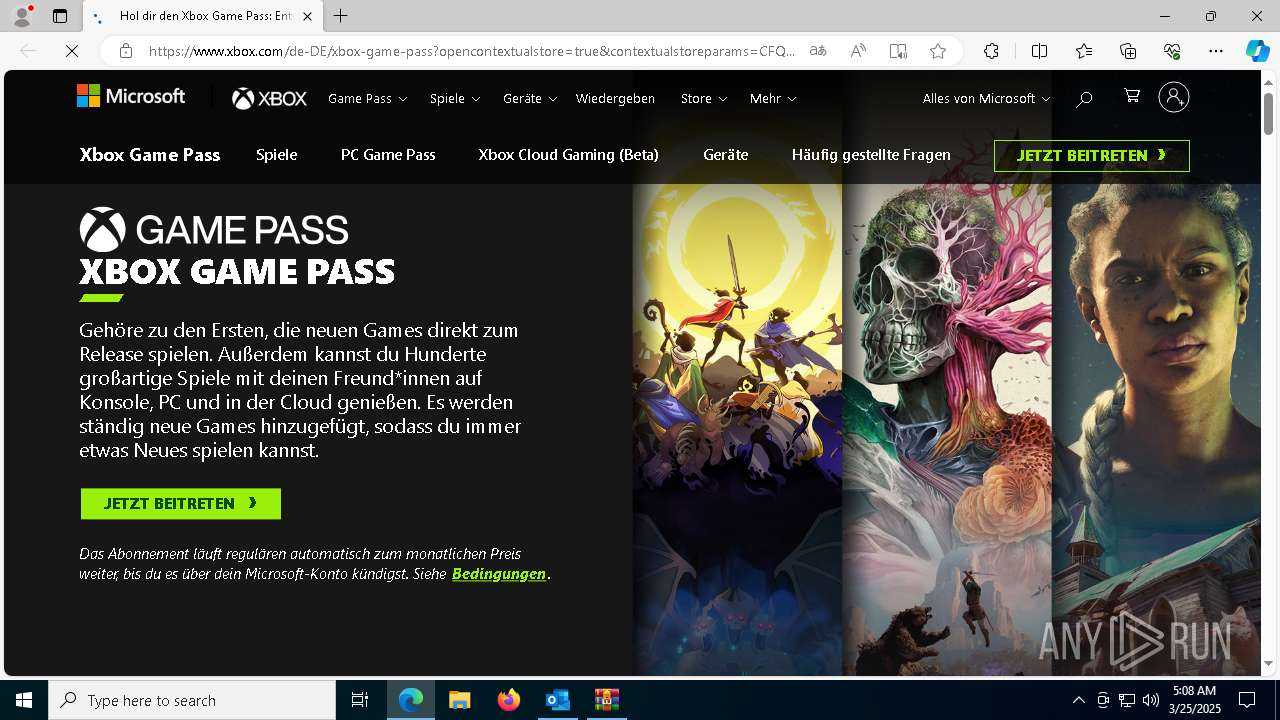This screenshot has width=1280, height=720.
Task: Open Häufig gestellte Fragen tab
Action: click(871, 155)
